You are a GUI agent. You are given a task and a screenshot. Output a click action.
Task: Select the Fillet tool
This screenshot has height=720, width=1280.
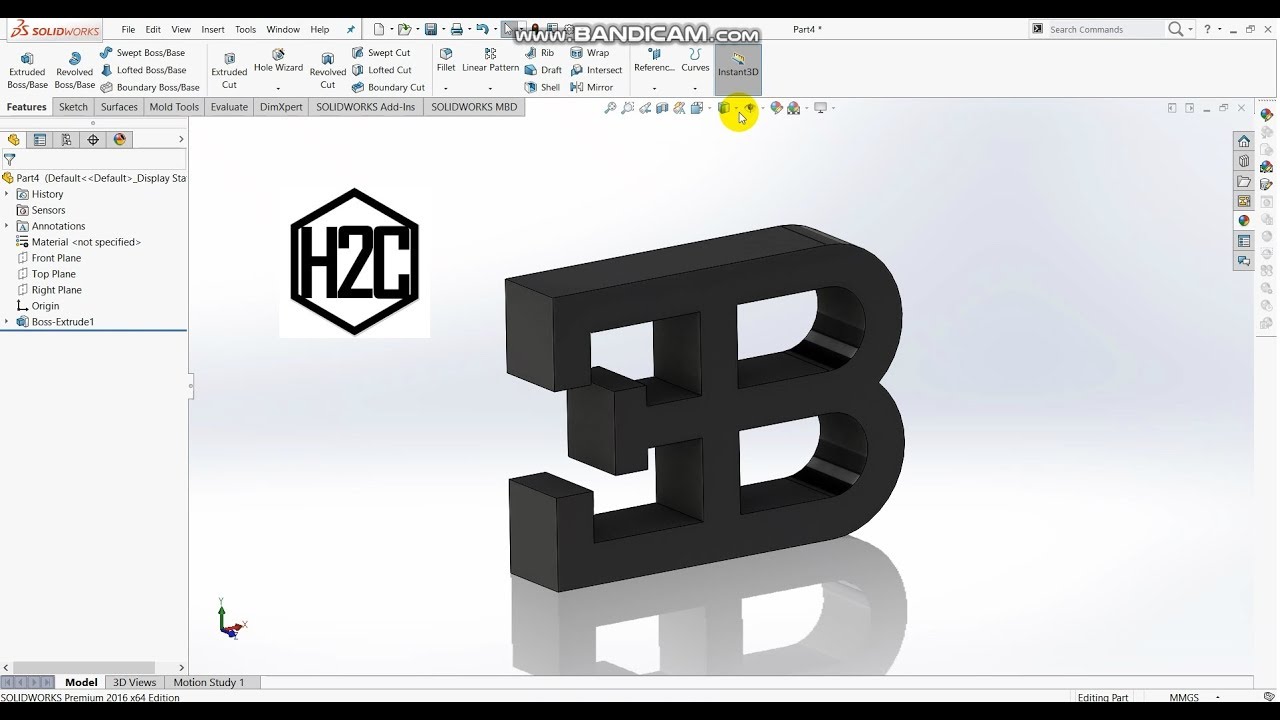tap(446, 61)
